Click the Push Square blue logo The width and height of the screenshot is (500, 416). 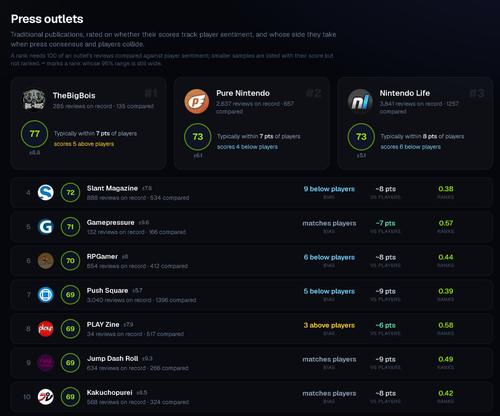click(x=46, y=295)
